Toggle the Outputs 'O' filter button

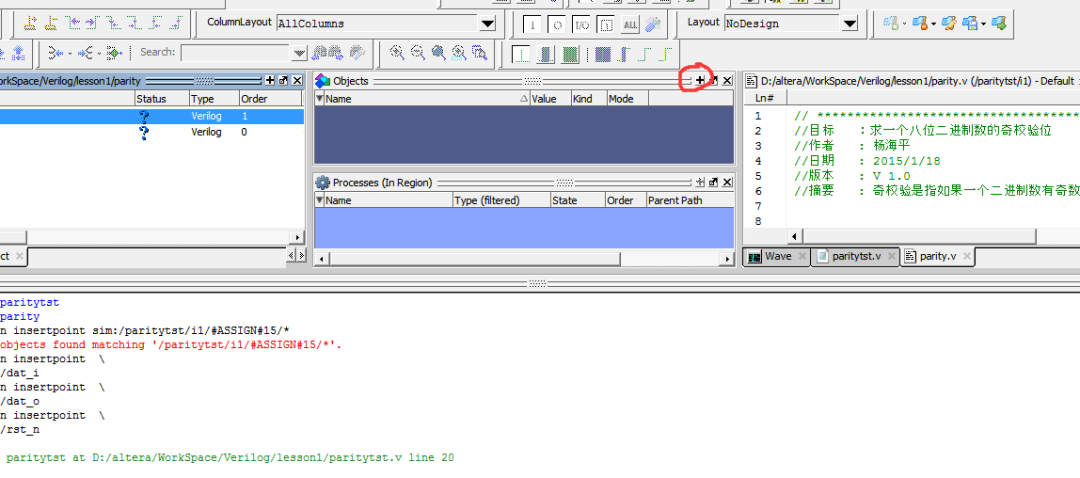pos(557,23)
